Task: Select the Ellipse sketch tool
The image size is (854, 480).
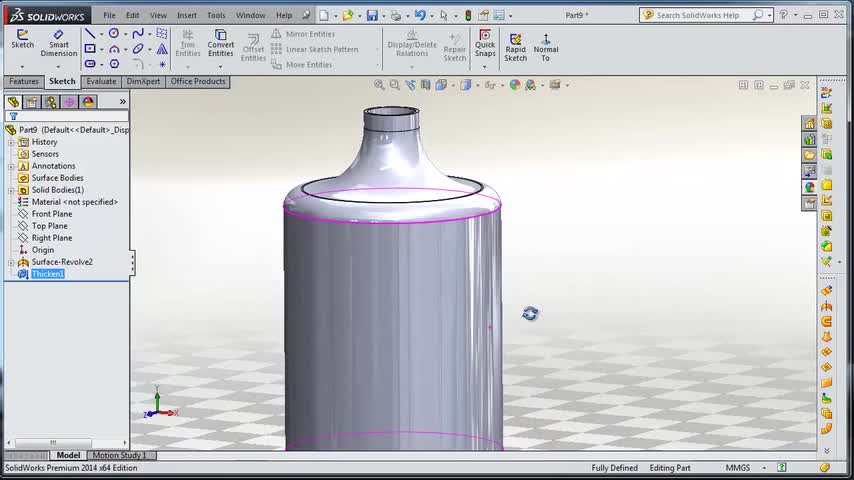Action: (x=138, y=49)
